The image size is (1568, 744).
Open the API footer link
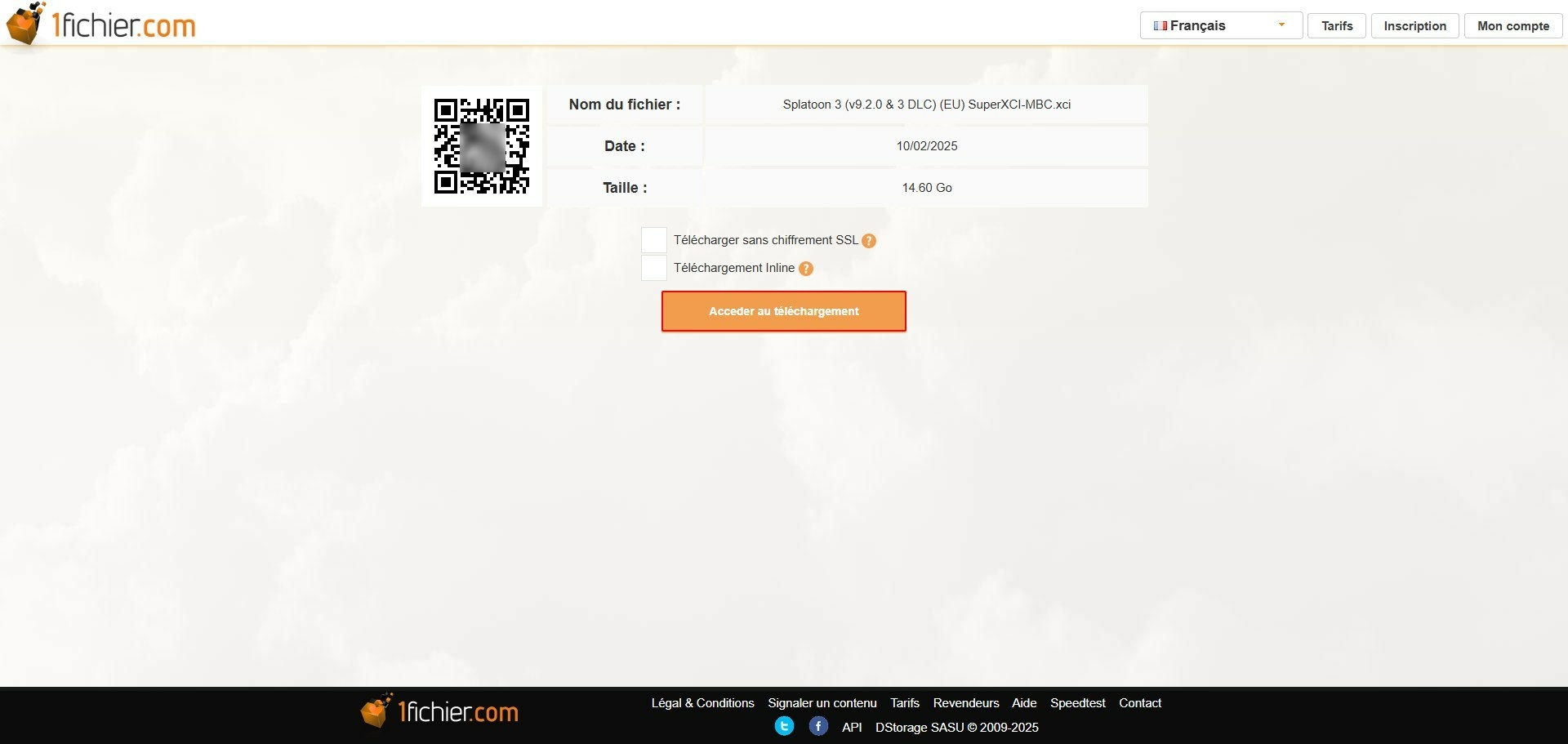click(x=852, y=728)
